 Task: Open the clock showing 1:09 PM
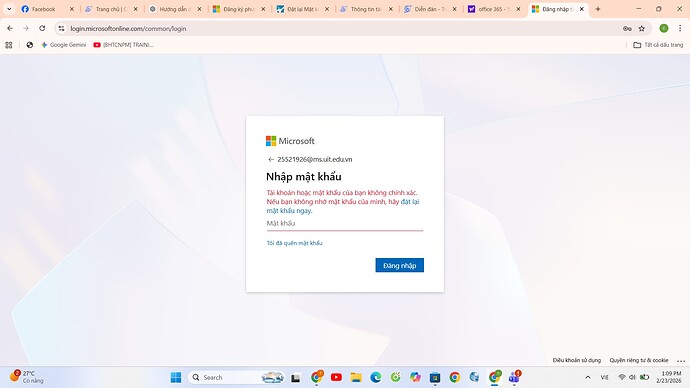coord(668,377)
